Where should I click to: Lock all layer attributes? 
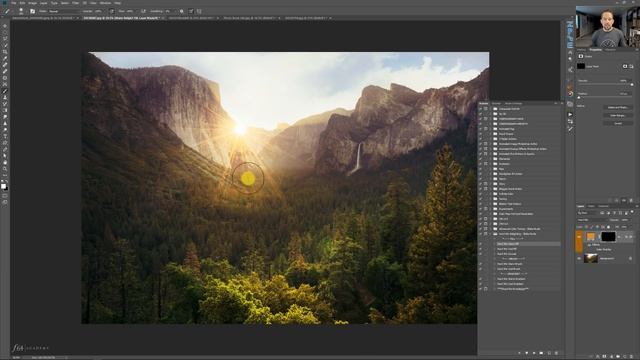(x=609, y=227)
